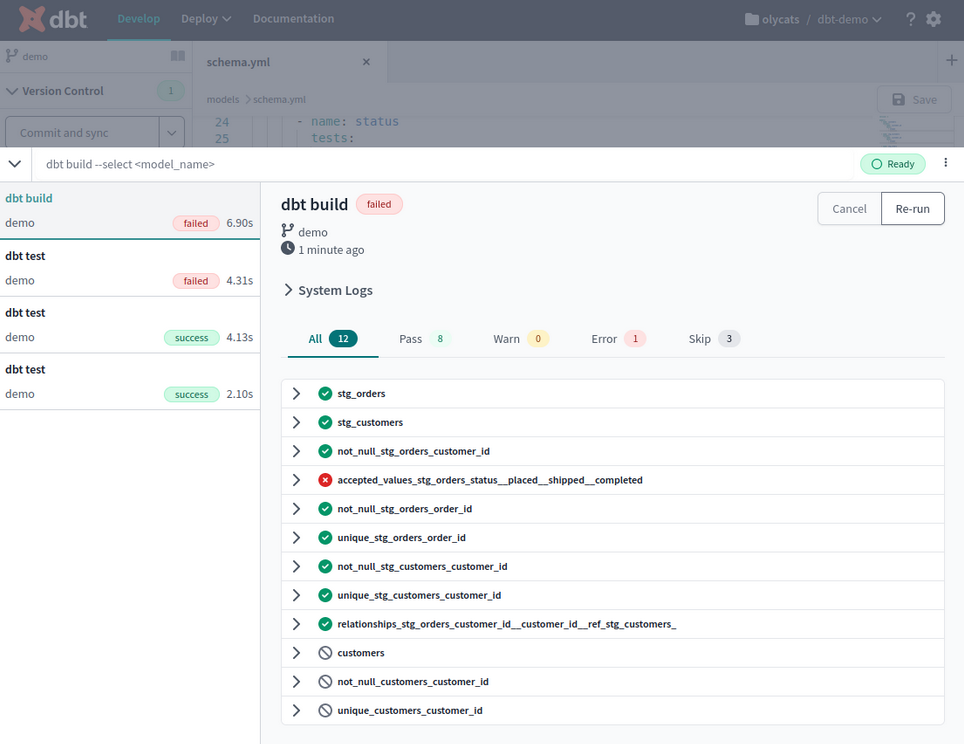Open the docs book icon beside demo
The height and width of the screenshot is (744, 964).
(178, 56)
